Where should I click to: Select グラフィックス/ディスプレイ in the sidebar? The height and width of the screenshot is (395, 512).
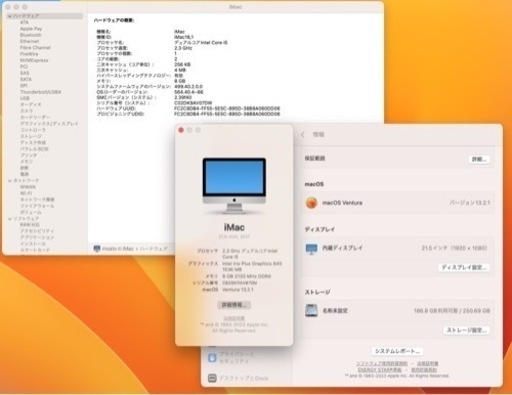click(49, 124)
